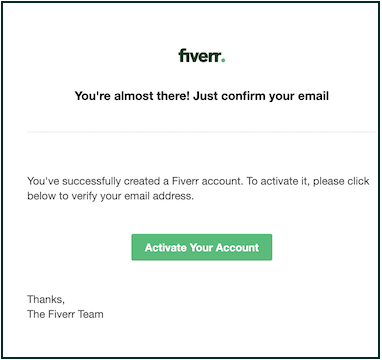Click the letter f in the Fiverr logo
This screenshot has height=360, width=382.
(182, 56)
